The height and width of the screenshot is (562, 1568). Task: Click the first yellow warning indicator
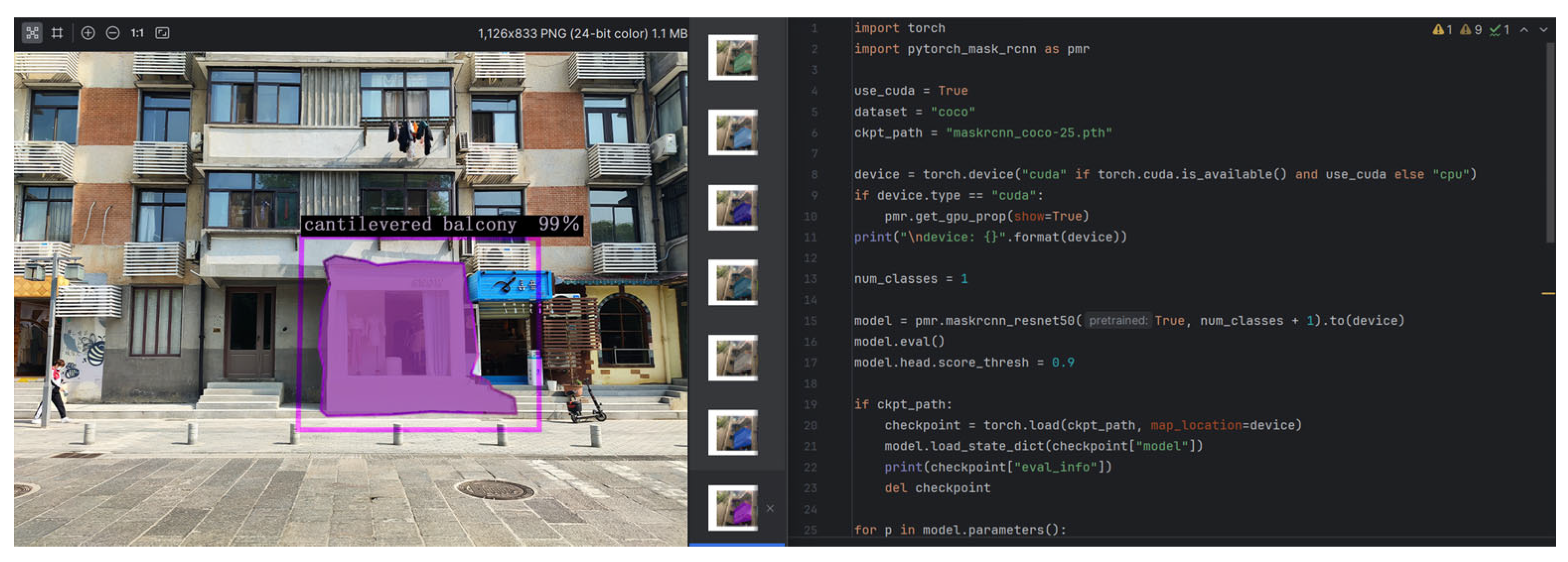pyautogui.click(x=1442, y=29)
